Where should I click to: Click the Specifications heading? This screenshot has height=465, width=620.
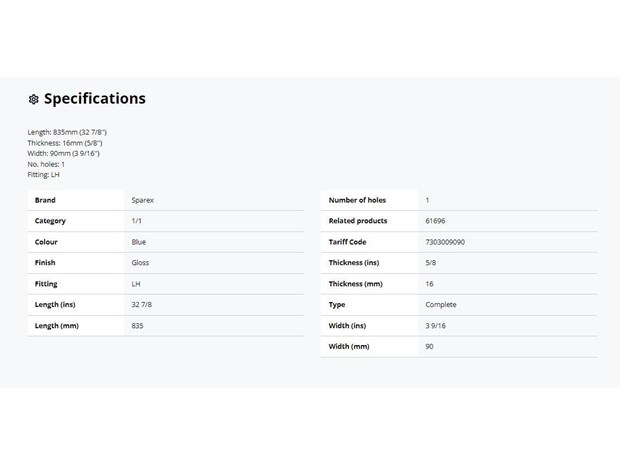coord(95,99)
